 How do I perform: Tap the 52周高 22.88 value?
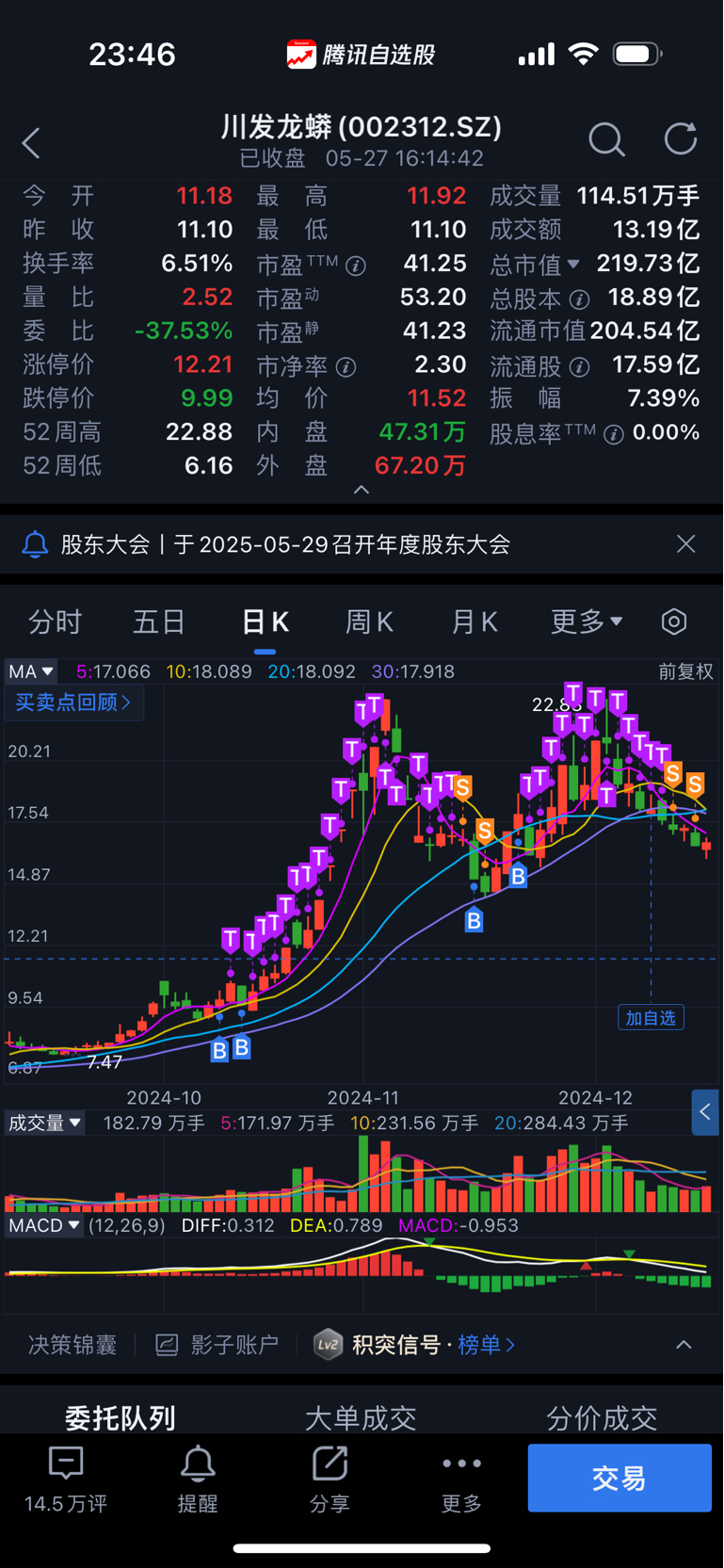point(200,432)
